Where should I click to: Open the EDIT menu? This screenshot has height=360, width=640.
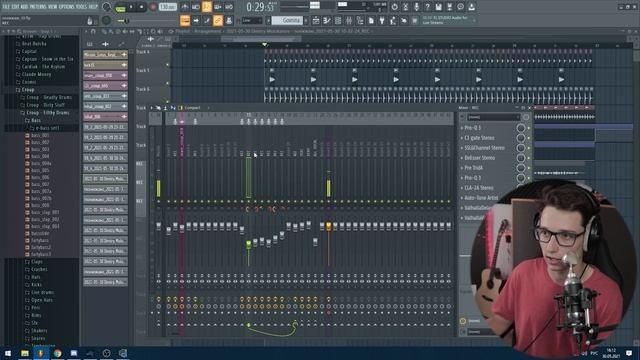coord(15,7)
